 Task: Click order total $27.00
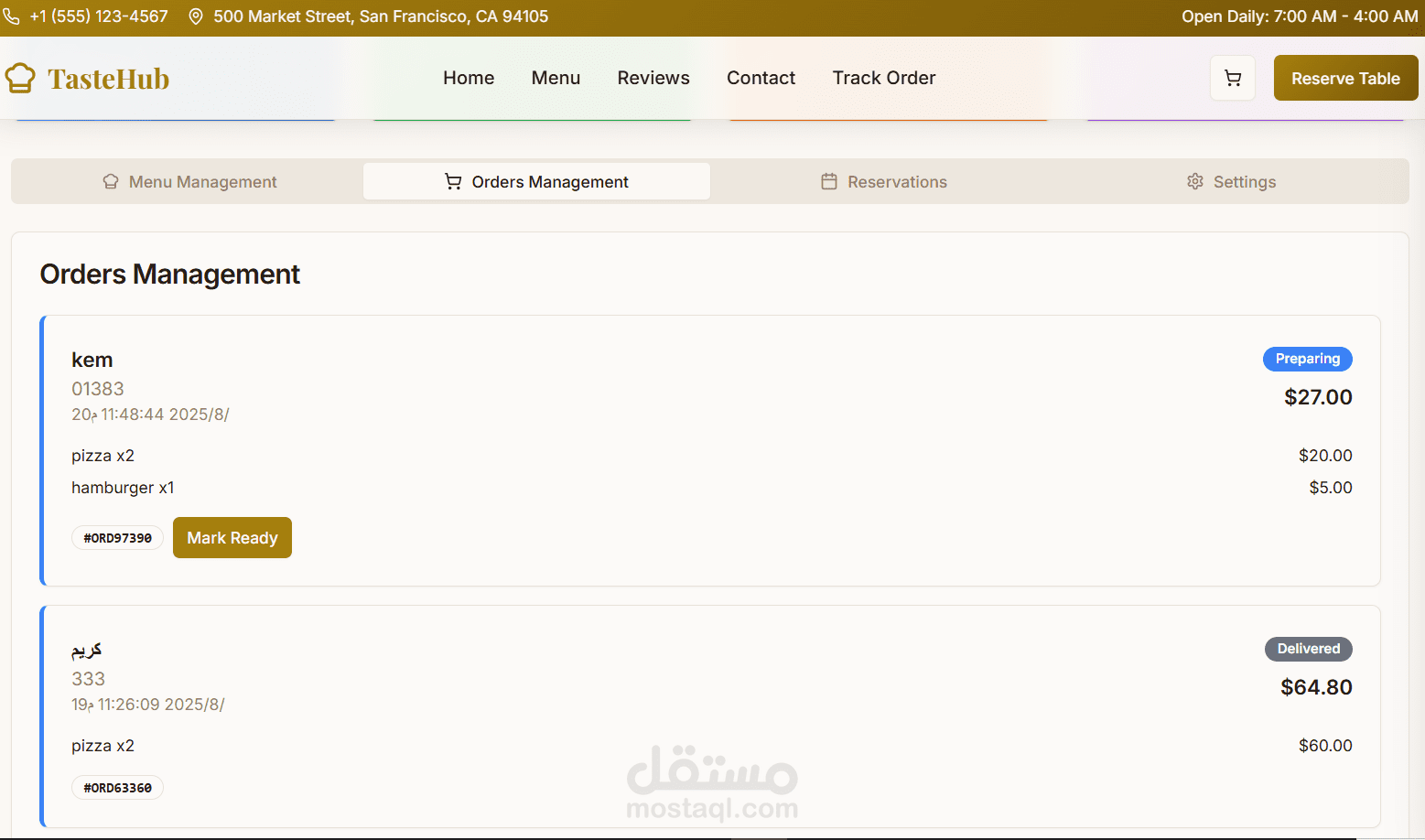(x=1318, y=397)
